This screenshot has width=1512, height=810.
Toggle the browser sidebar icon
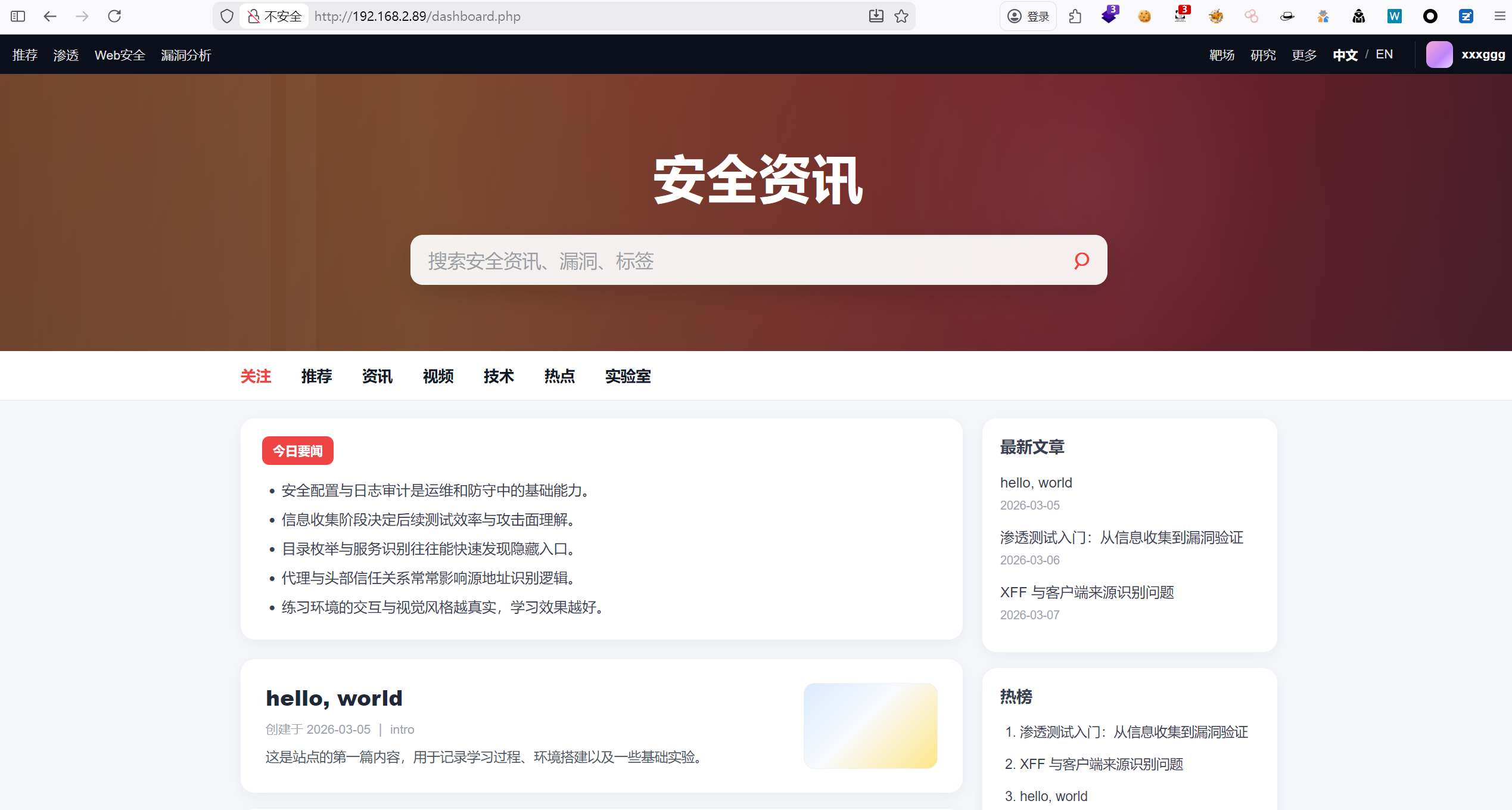click(18, 16)
